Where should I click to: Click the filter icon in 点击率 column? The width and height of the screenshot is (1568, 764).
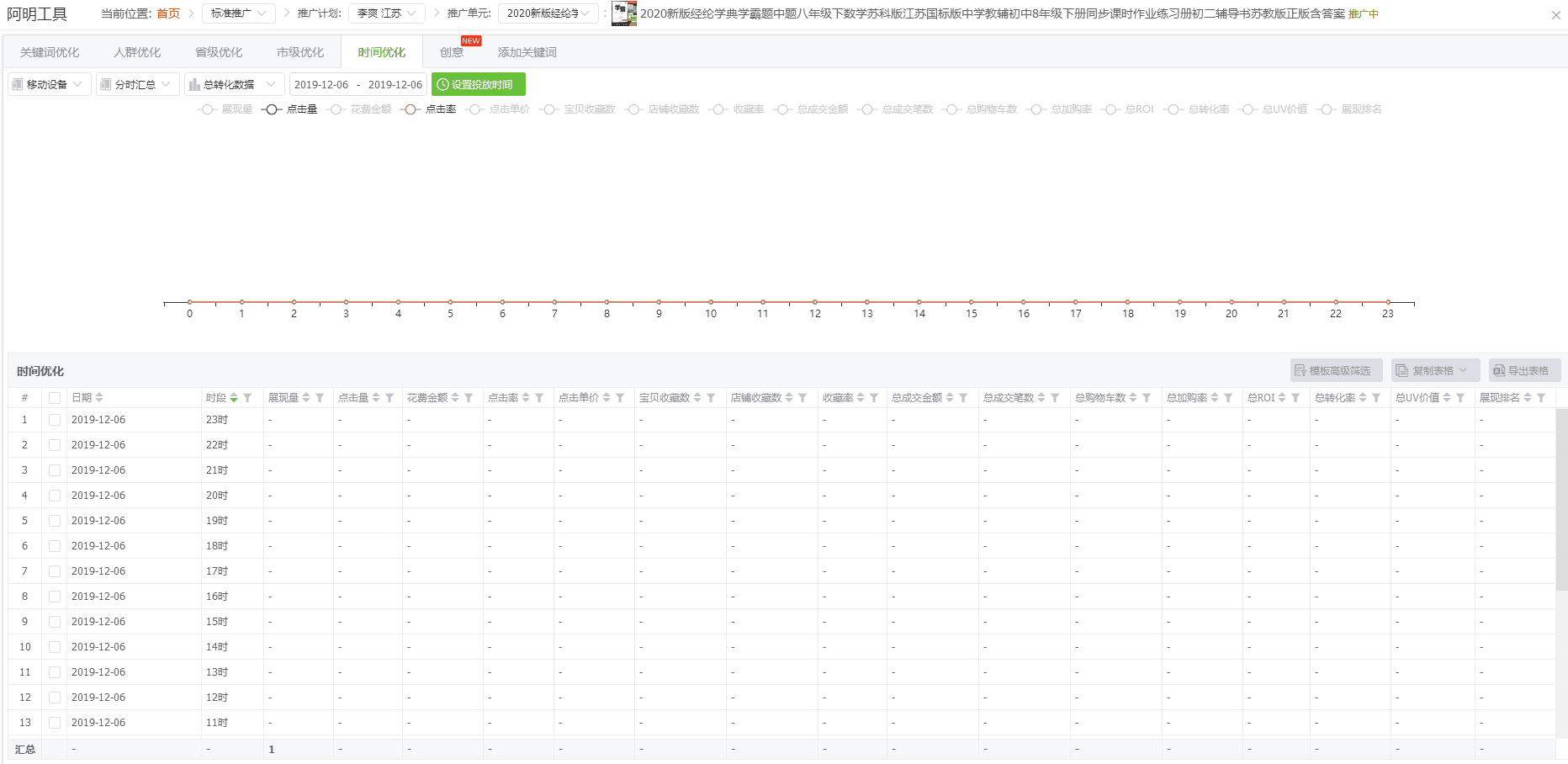click(539, 398)
